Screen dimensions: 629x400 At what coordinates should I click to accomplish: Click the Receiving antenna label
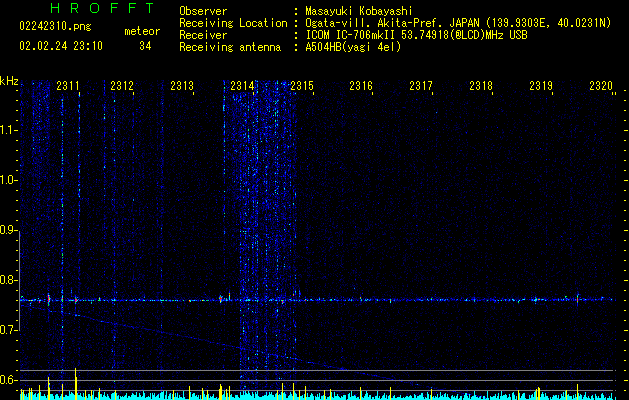(x=230, y=47)
